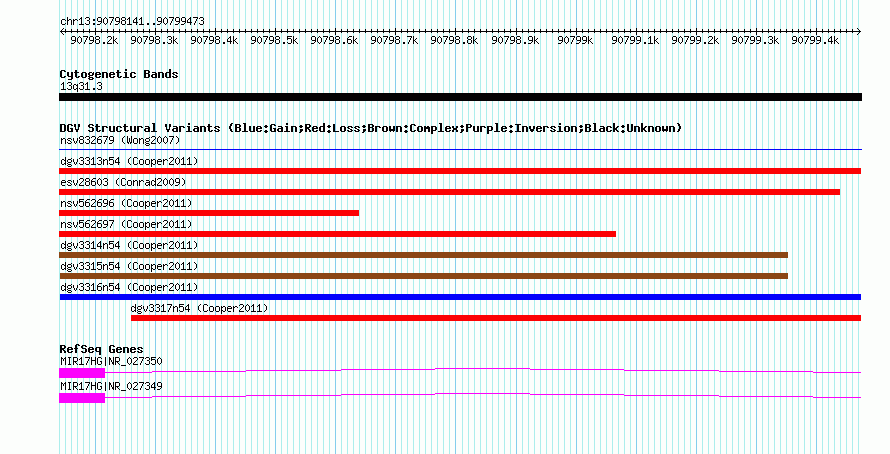This screenshot has width=890, height=454.
Task: Open variant nsv832679 (Wong2007) label
Action: point(120,140)
